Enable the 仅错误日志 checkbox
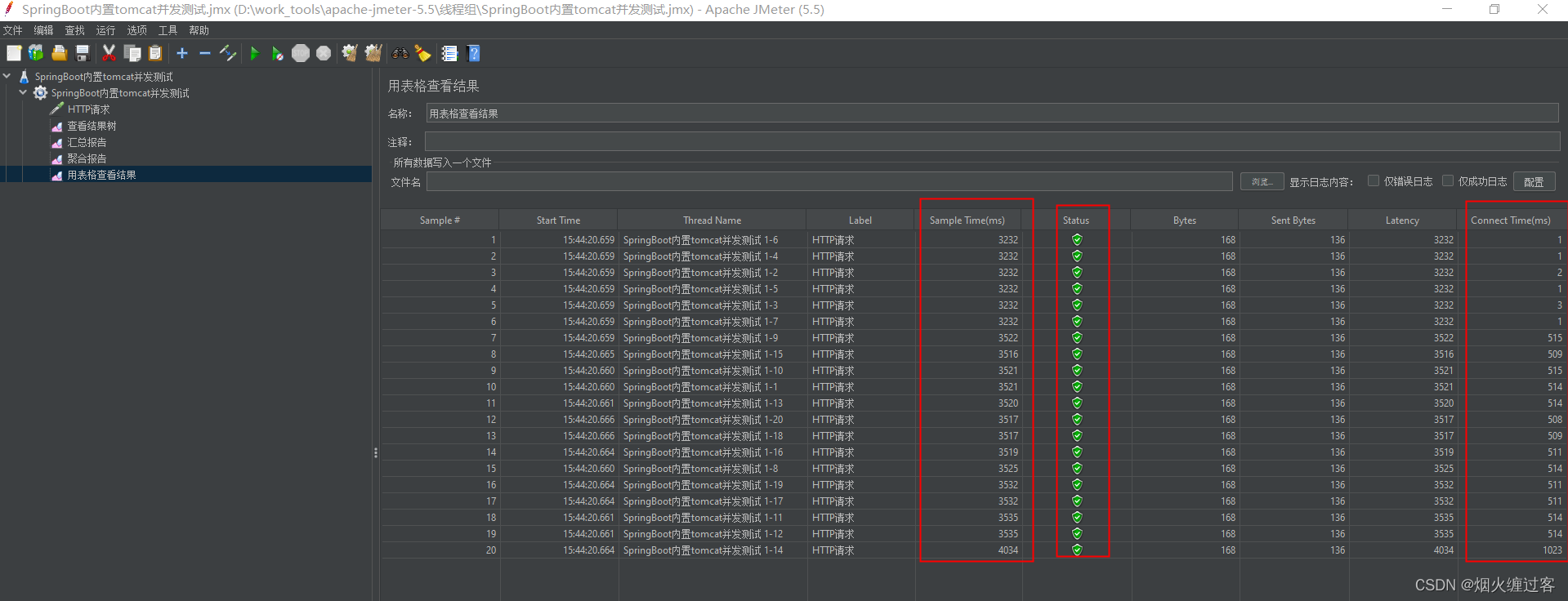Screen dimensions: 1568x601 tap(1374, 181)
